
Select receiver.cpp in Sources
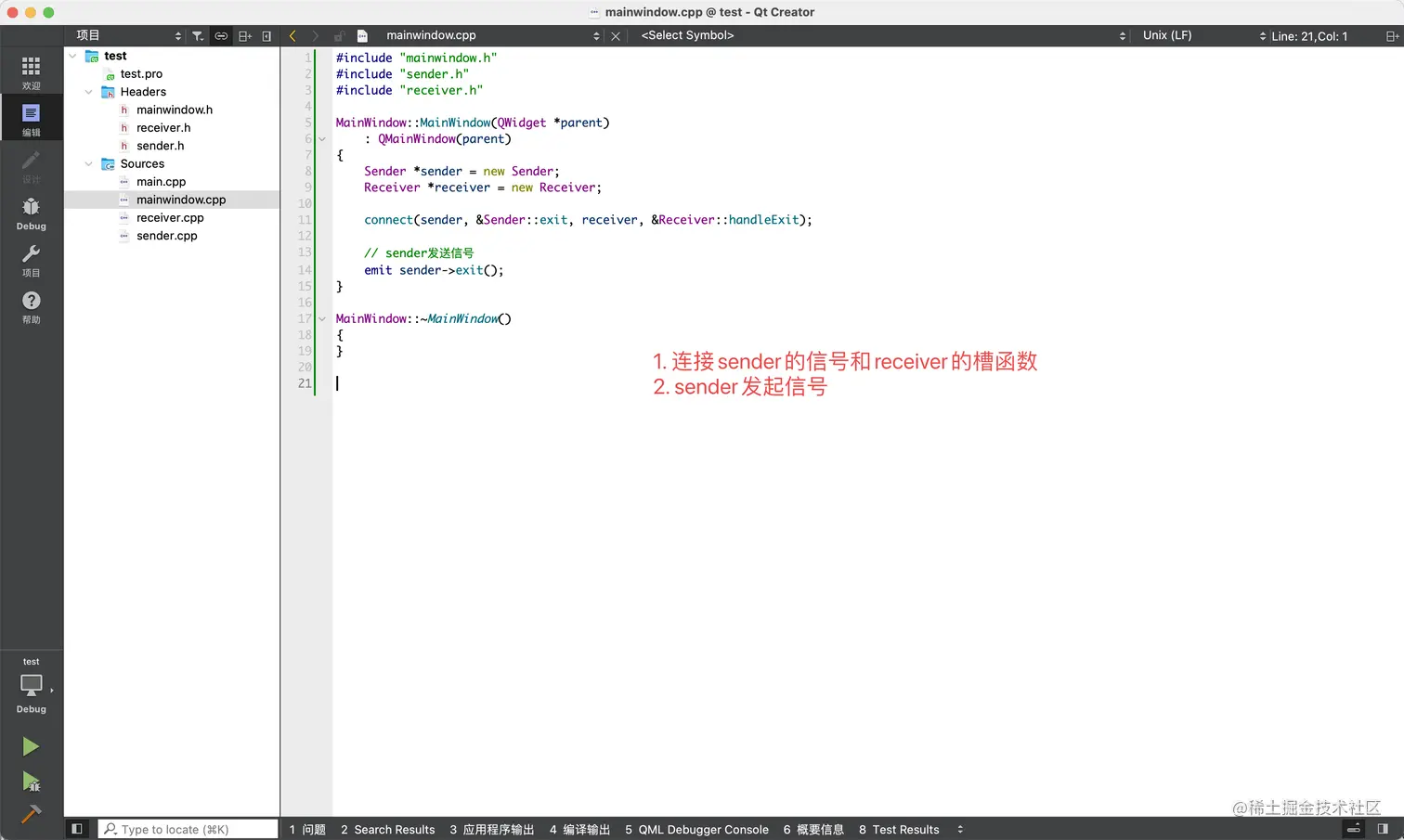(x=170, y=218)
